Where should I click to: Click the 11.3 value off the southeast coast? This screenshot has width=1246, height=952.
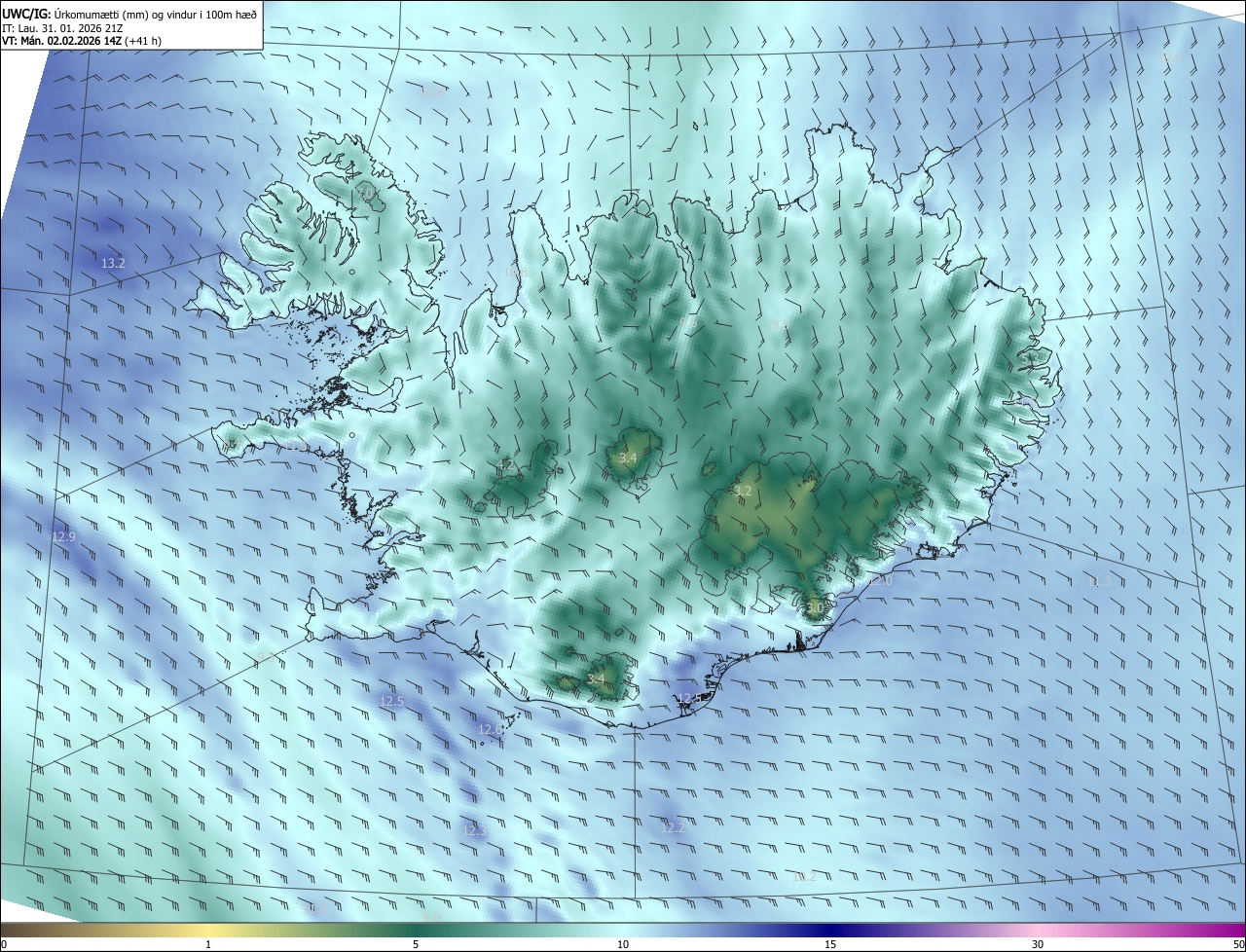pyautogui.click(x=1099, y=581)
